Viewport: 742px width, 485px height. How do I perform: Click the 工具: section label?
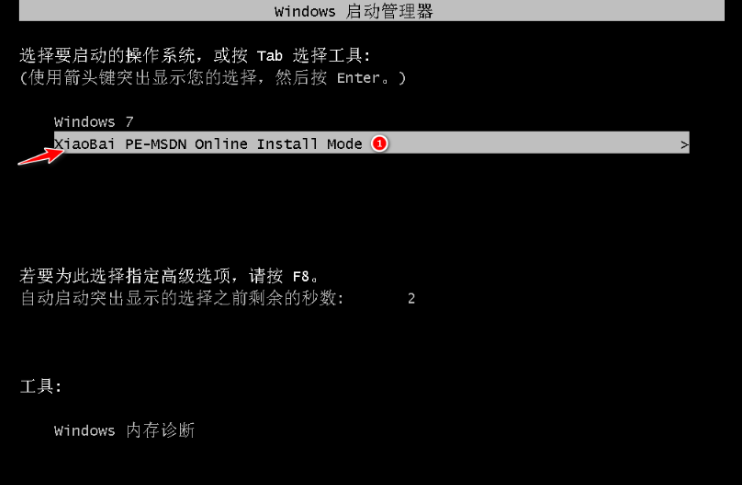coord(41,386)
